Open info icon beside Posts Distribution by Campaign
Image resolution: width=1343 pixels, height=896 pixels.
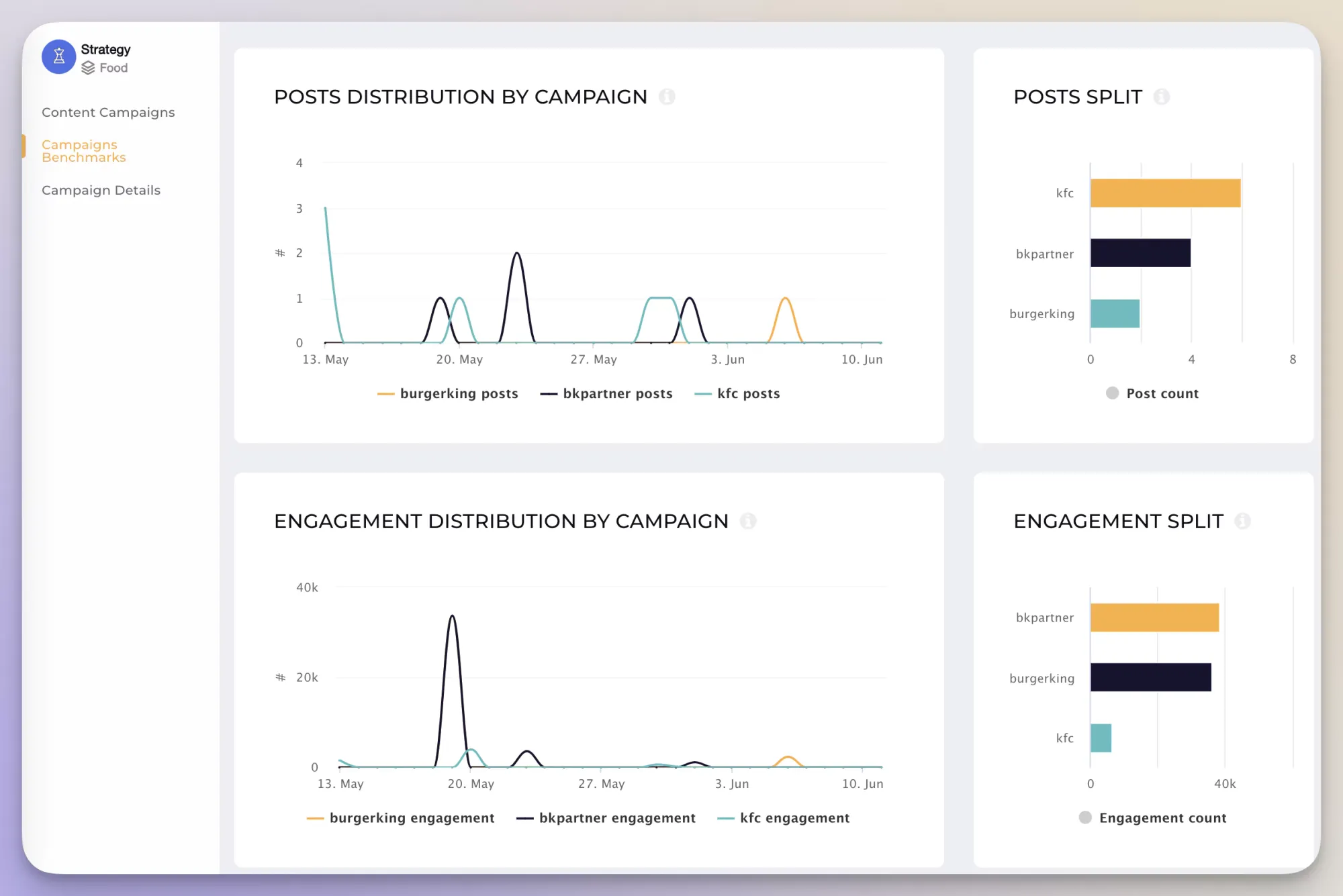click(667, 97)
